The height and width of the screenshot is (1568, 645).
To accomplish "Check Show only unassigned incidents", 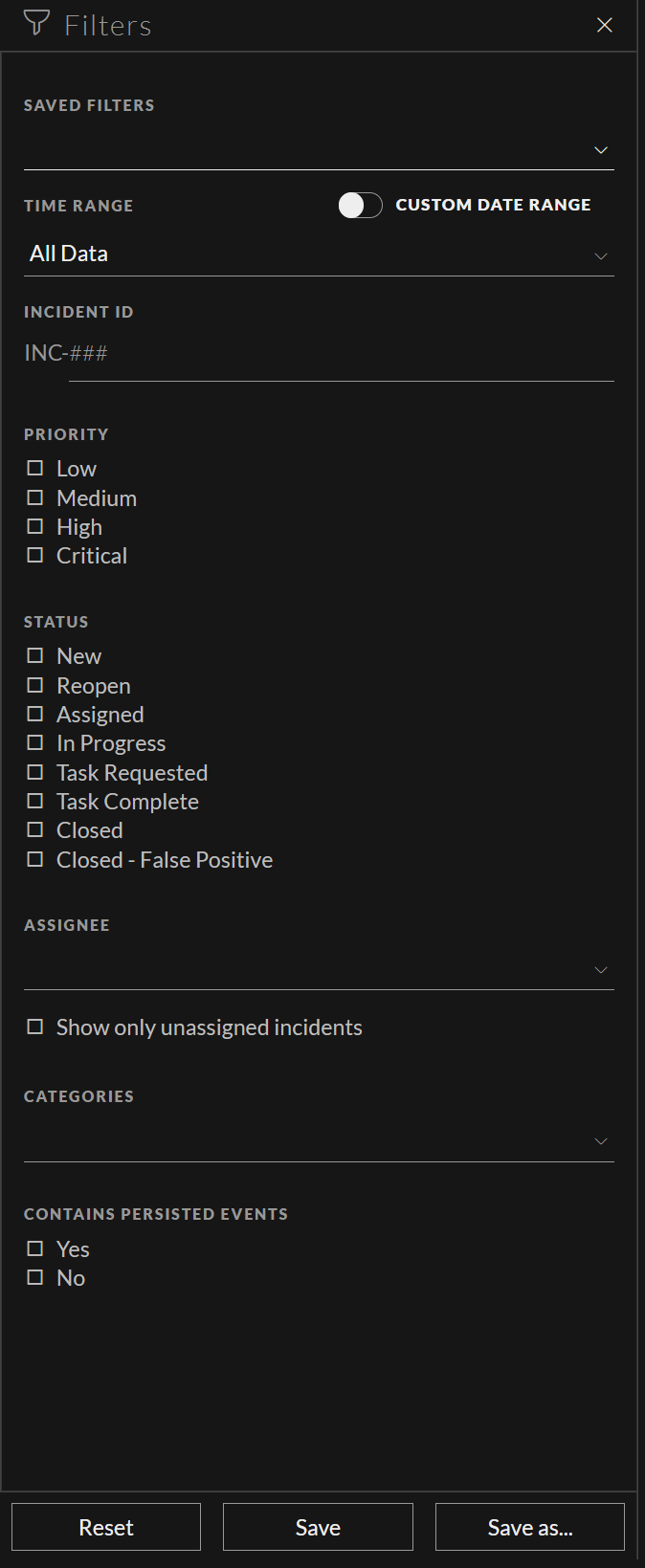I will [34, 1026].
